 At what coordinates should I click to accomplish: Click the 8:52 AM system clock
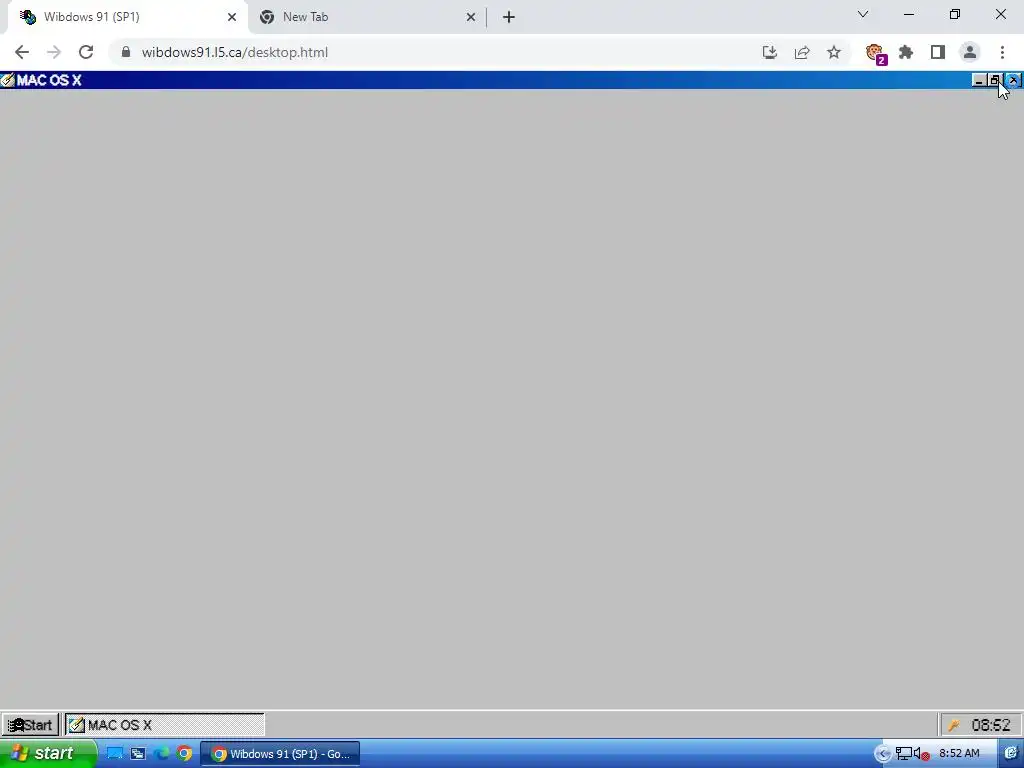pyautogui.click(x=959, y=754)
